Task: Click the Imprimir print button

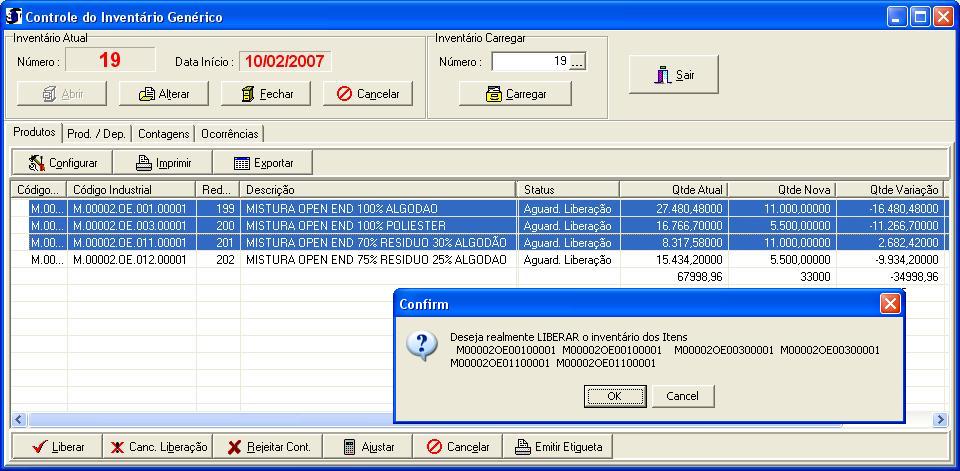Action: pyautogui.click(x=163, y=163)
